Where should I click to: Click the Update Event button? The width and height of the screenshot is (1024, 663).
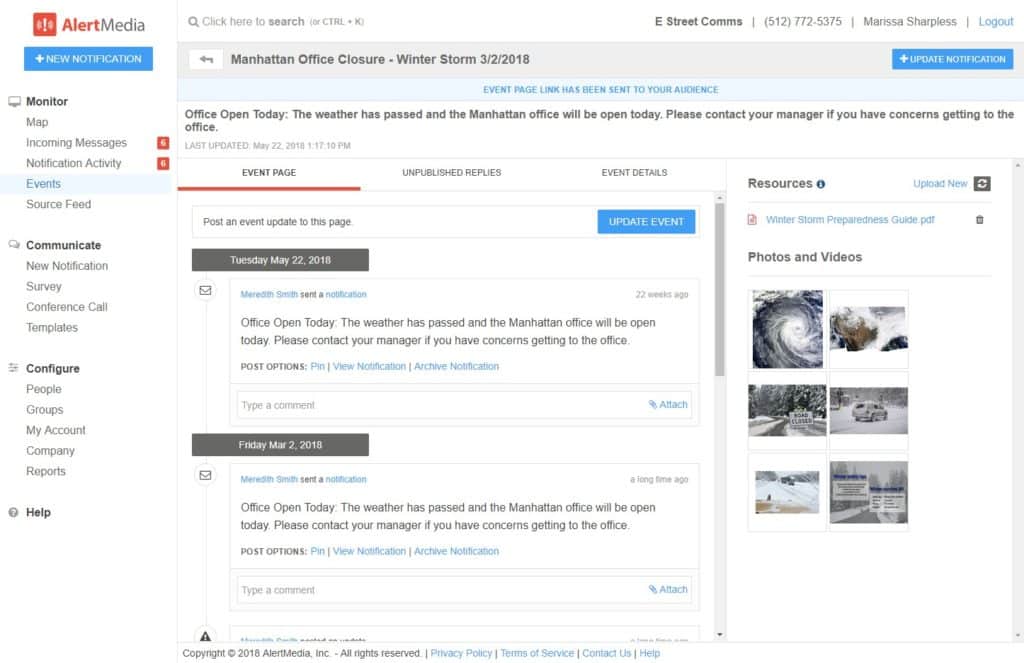pos(646,221)
